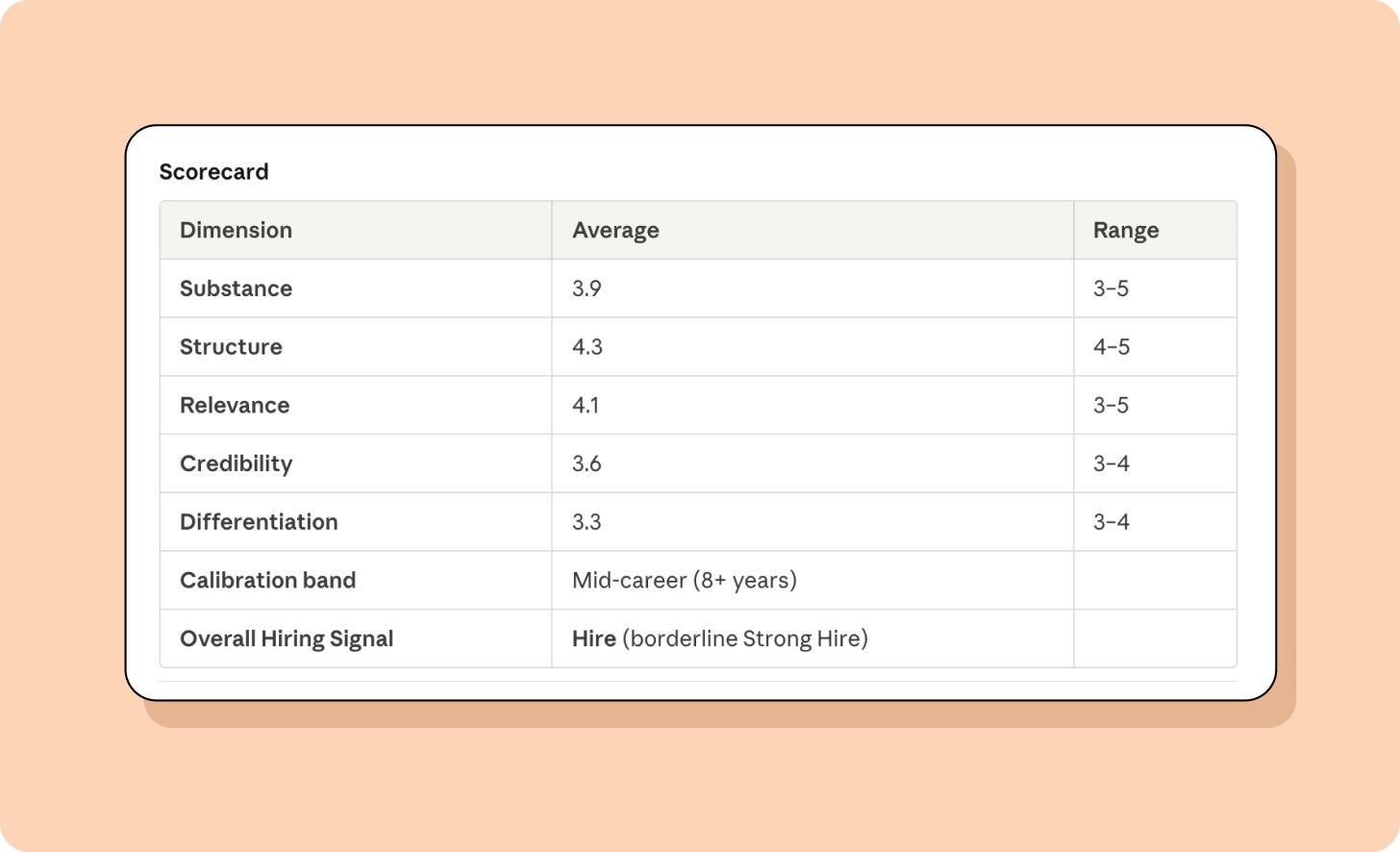
Task: Click the Differentiation average value 3.3
Action: coord(587,522)
